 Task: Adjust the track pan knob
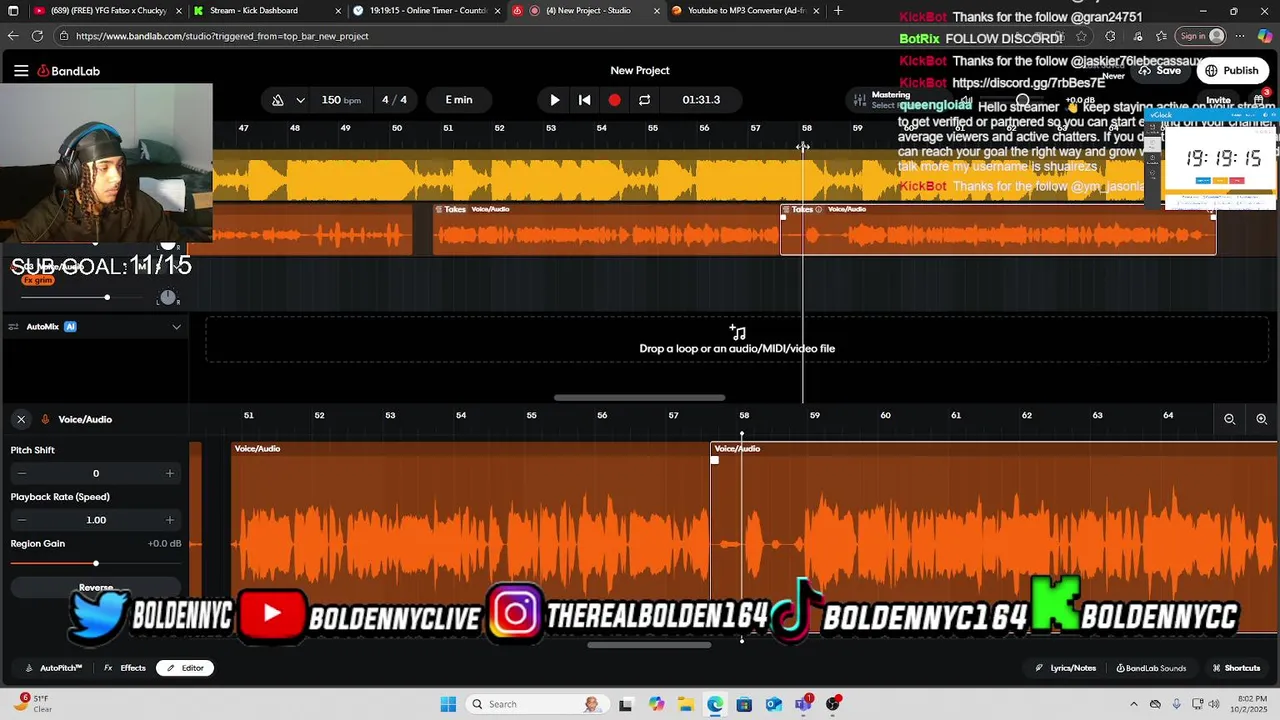168,298
